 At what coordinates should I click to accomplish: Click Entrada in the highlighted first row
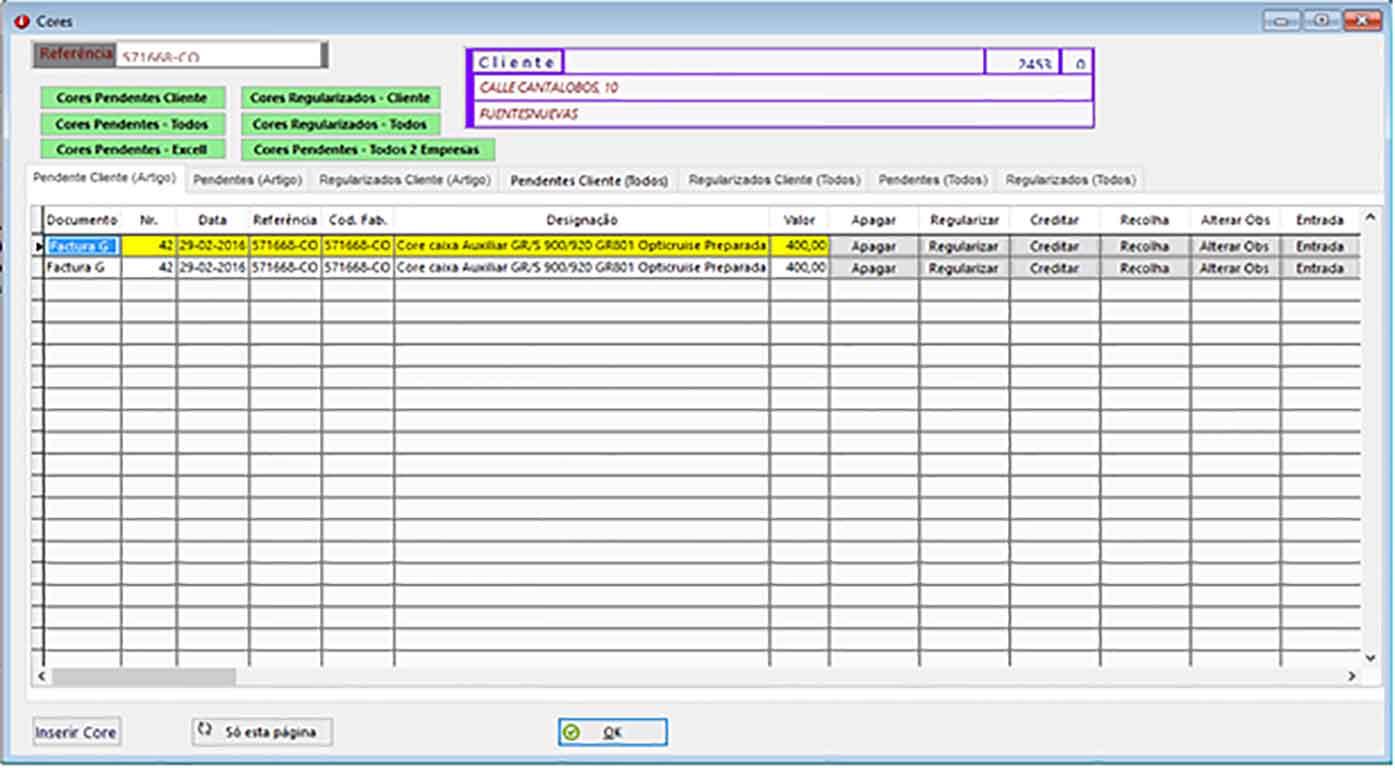coord(1320,246)
